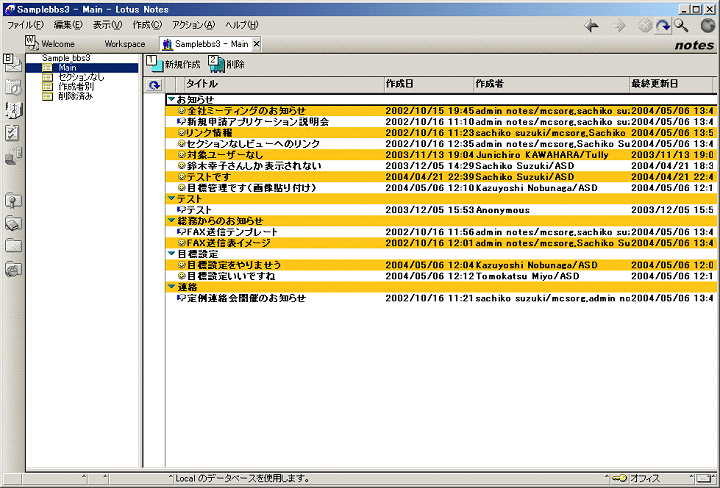This screenshot has height=488, width=720.
Task: Click the key access icon in status bar
Action: click(619, 478)
